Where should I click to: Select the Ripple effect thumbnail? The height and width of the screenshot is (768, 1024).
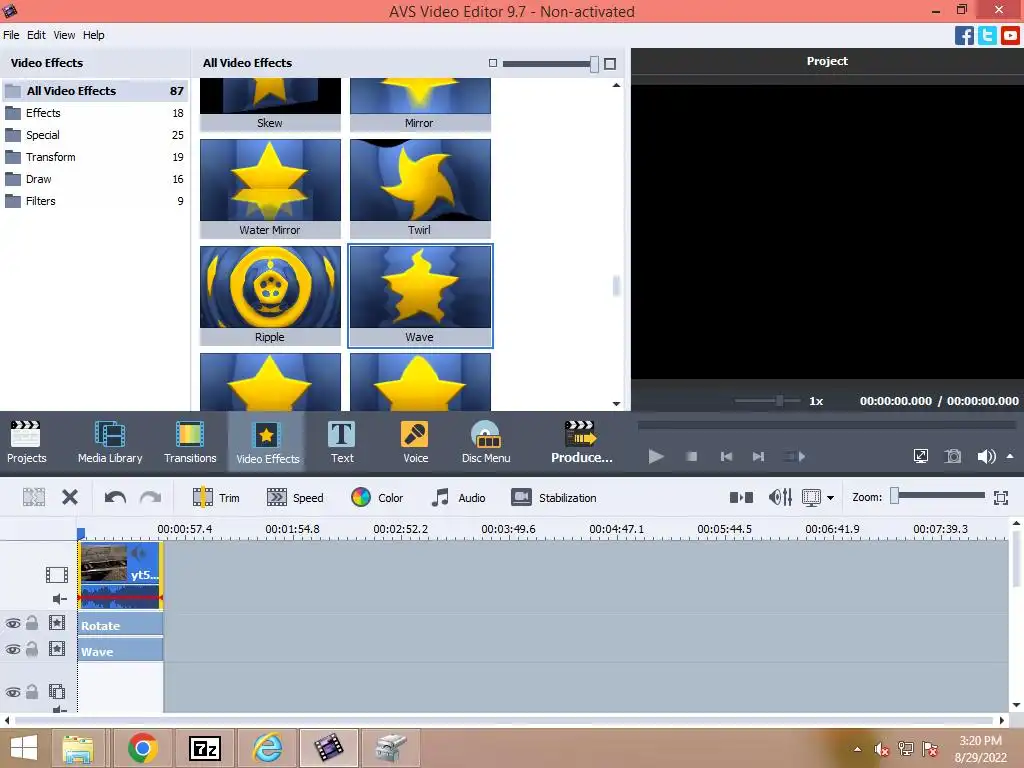270,295
